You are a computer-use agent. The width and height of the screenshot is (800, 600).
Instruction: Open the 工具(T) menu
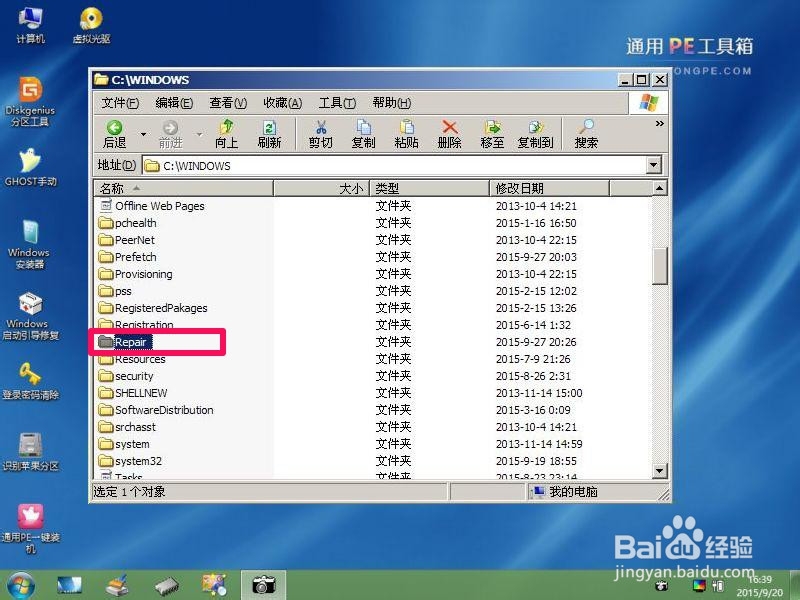pos(337,102)
